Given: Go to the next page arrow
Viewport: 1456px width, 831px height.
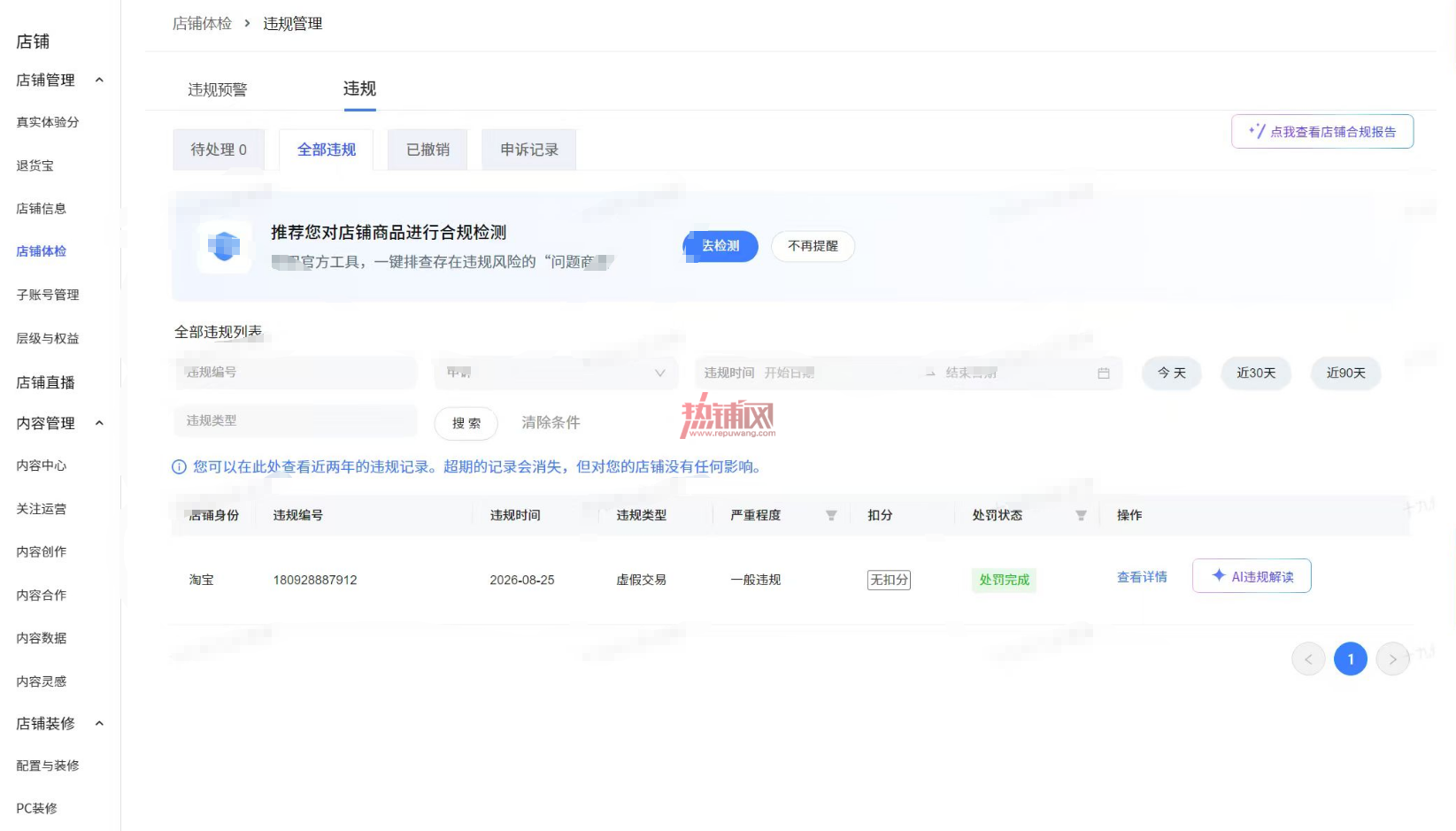Looking at the screenshot, I should (x=1393, y=658).
